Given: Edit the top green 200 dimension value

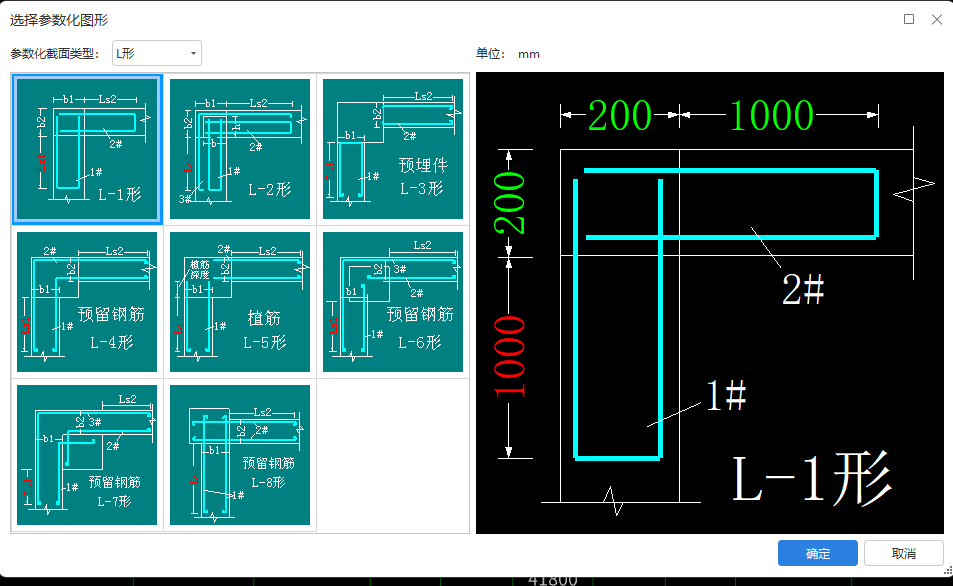Looking at the screenshot, I should 619,115.
